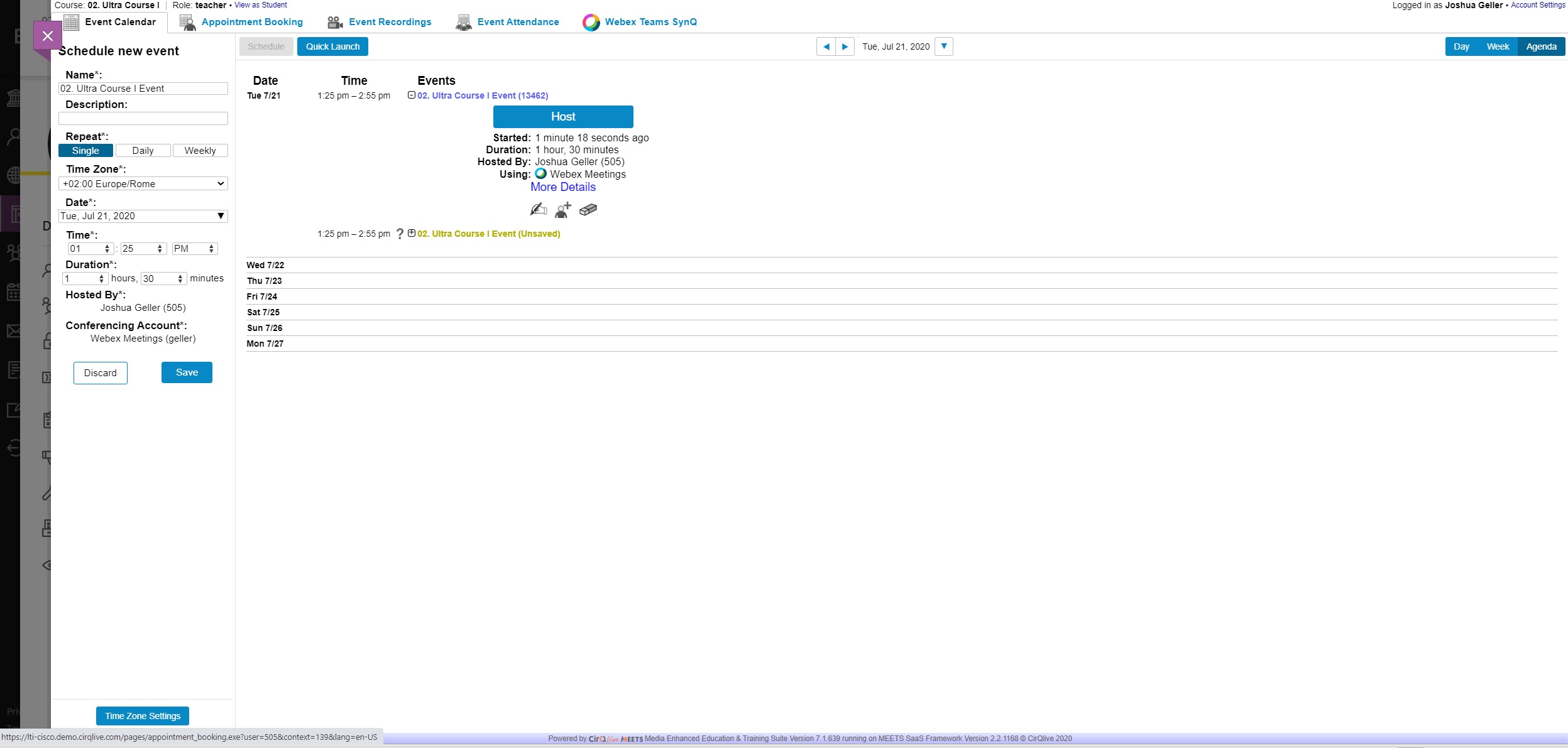Open the Time Zone dropdown
Viewport: 1568px width, 748px height.
(143, 184)
